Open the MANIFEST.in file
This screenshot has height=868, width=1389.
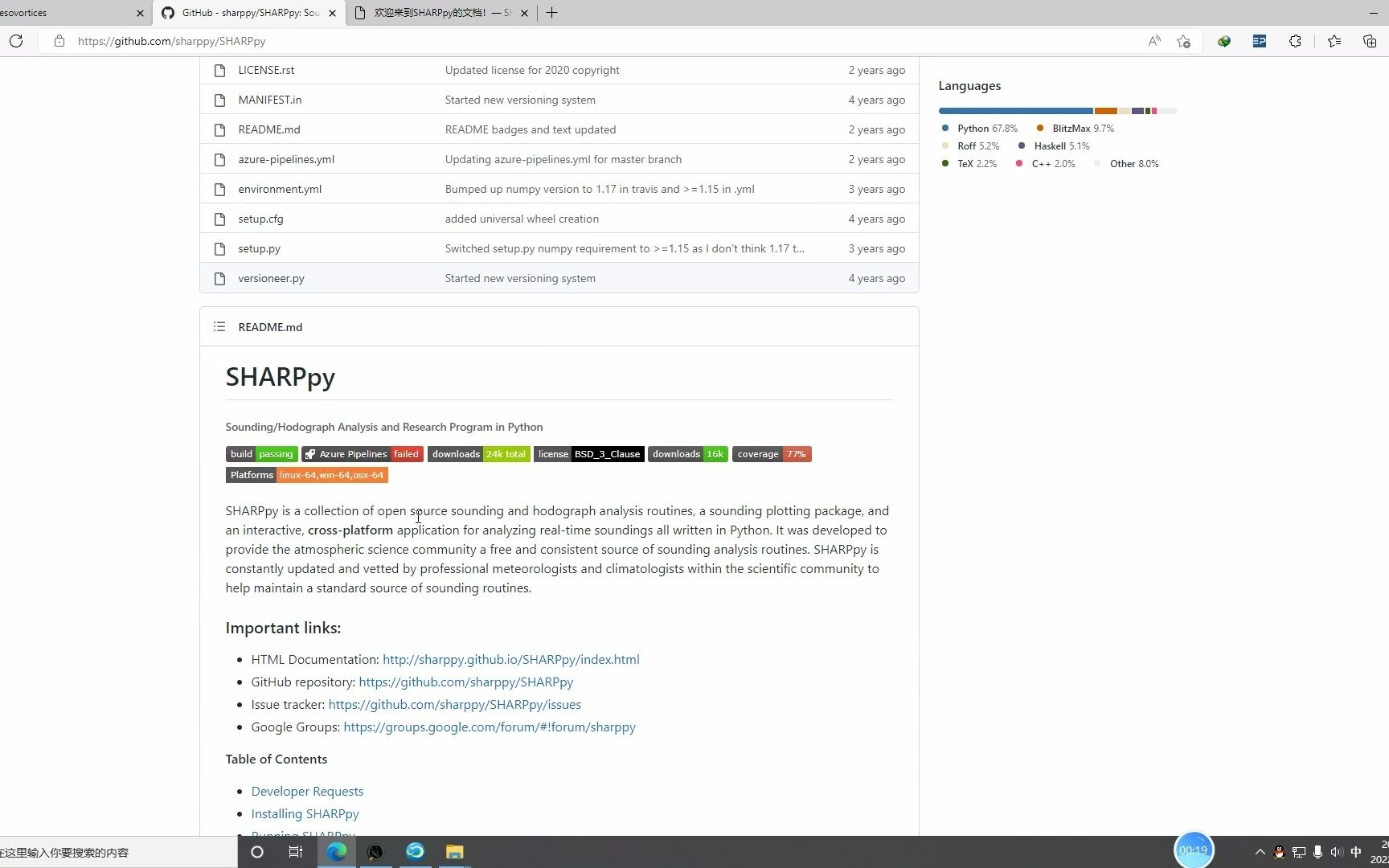(270, 100)
